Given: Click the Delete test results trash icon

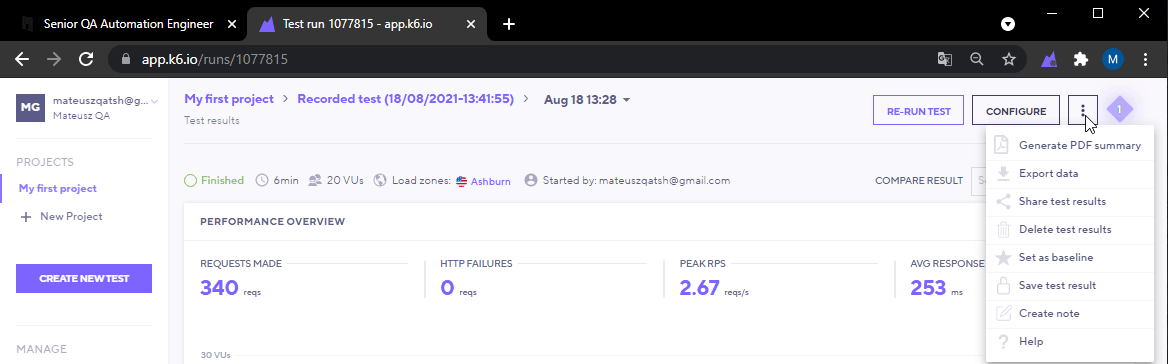Looking at the screenshot, I should pos(1003,229).
